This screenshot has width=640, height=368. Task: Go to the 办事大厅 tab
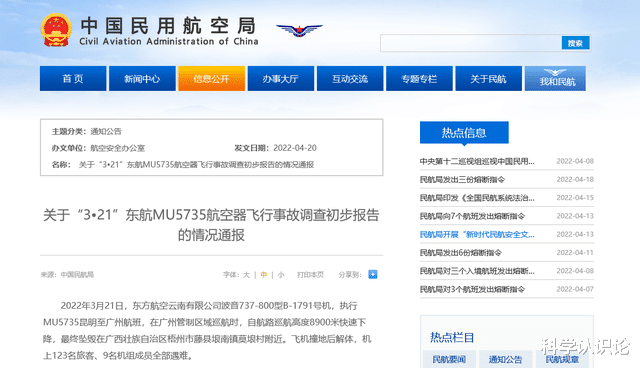[281, 78]
